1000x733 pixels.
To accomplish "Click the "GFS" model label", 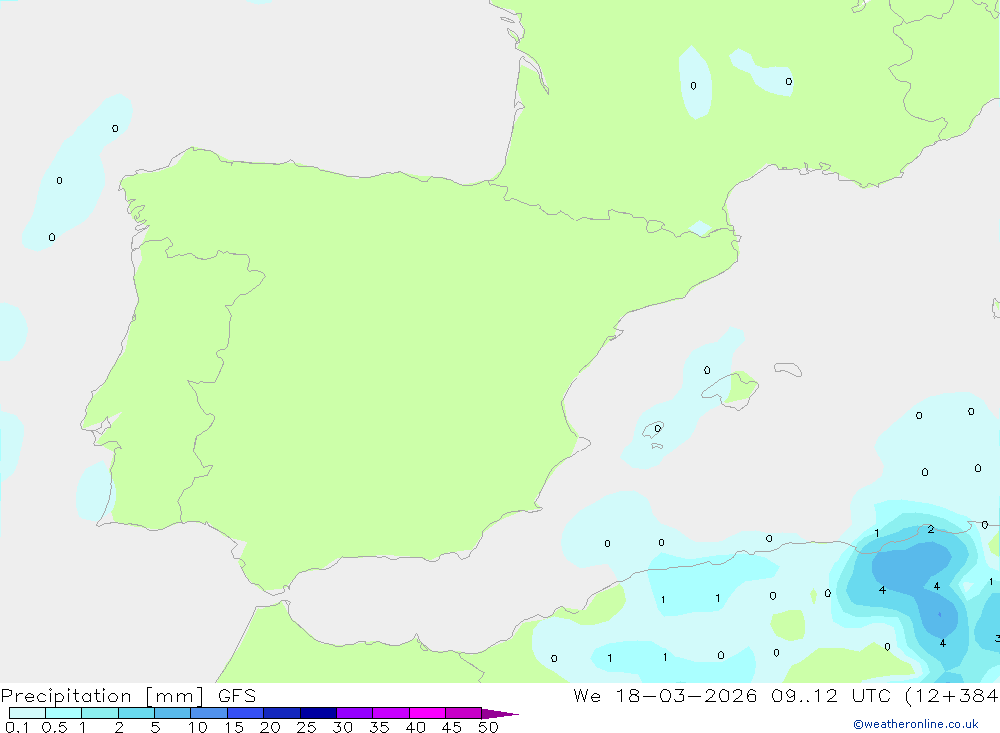I will click(237, 696).
